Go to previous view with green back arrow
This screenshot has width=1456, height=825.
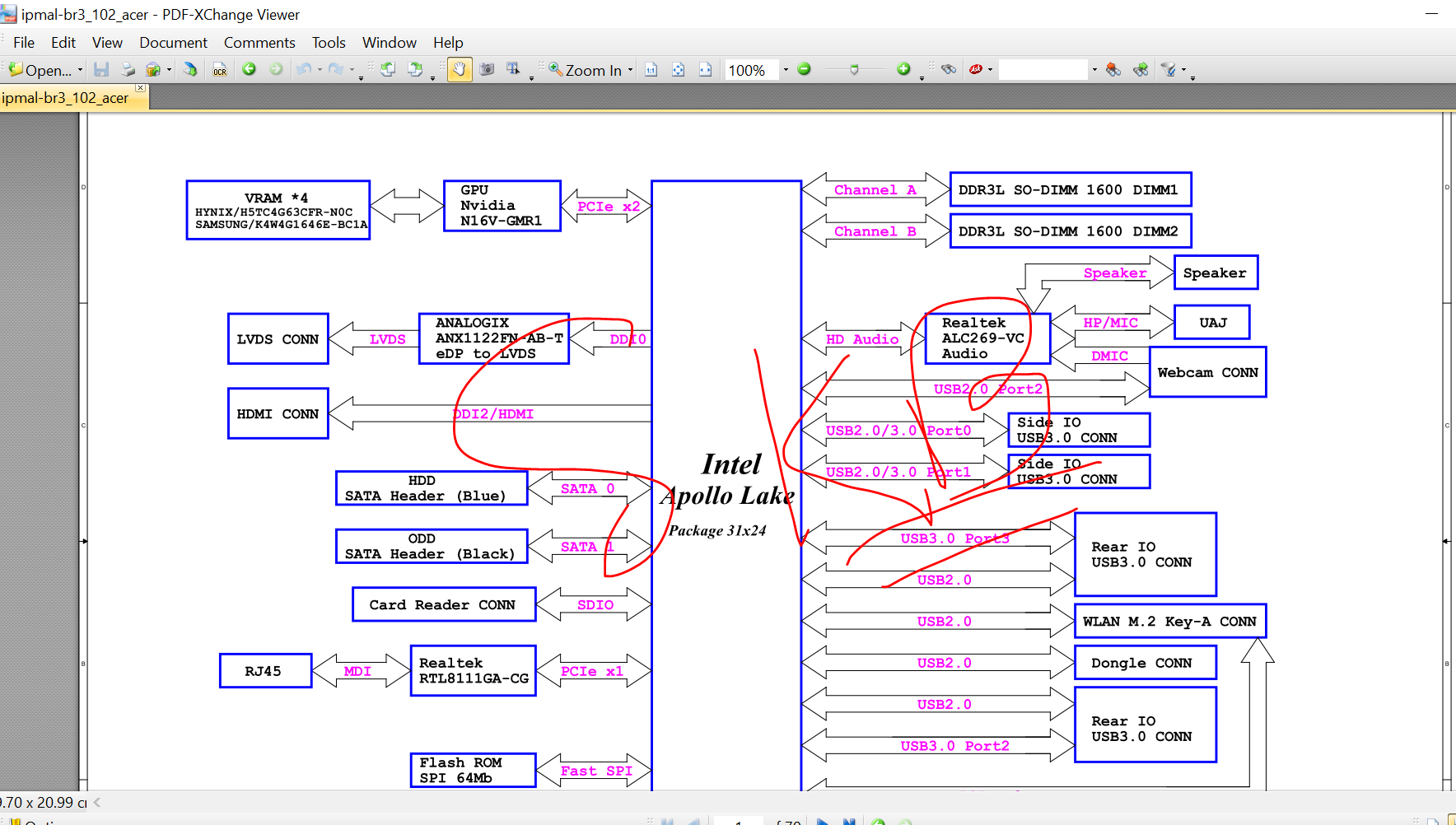coord(249,70)
